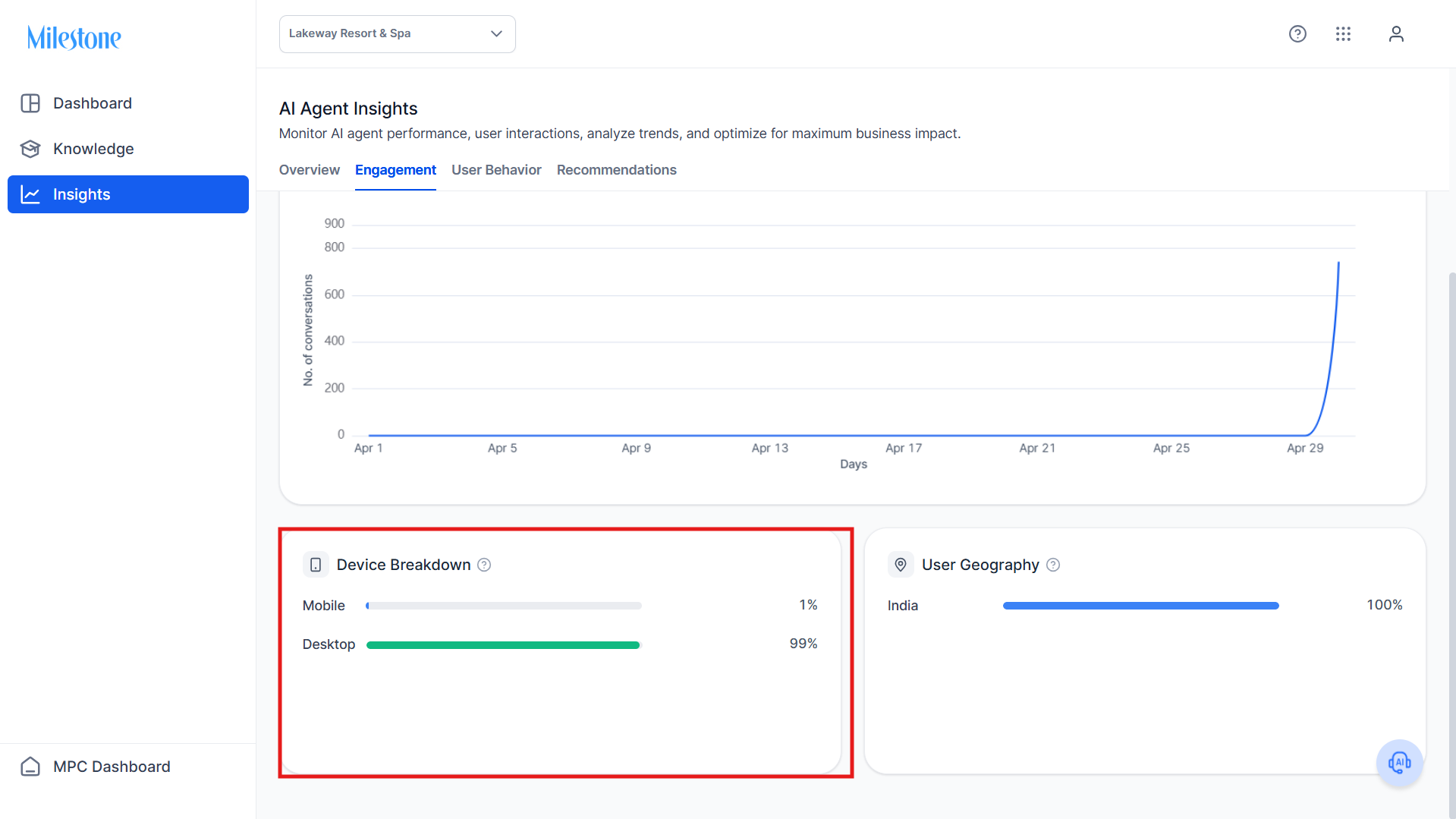Open the Dashboard sidebar icon
Viewport: 1456px width, 819px height.
(x=30, y=103)
